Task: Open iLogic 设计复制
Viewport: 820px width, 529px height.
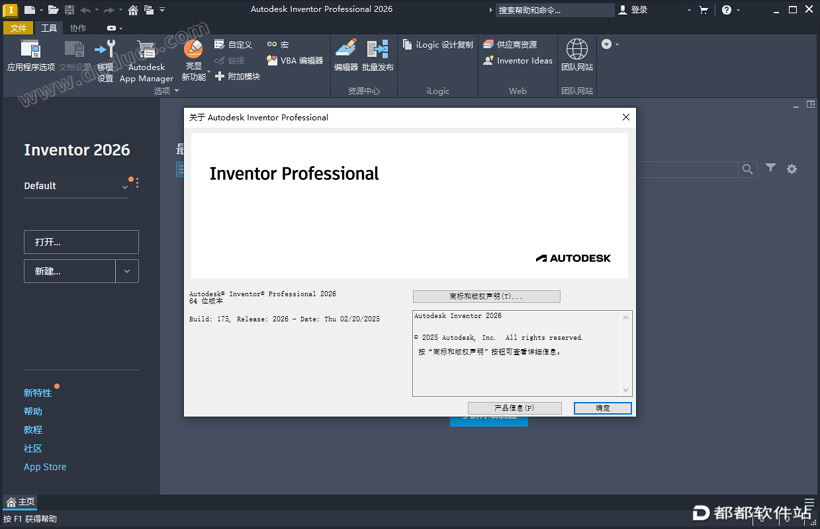Action: (438, 45)
